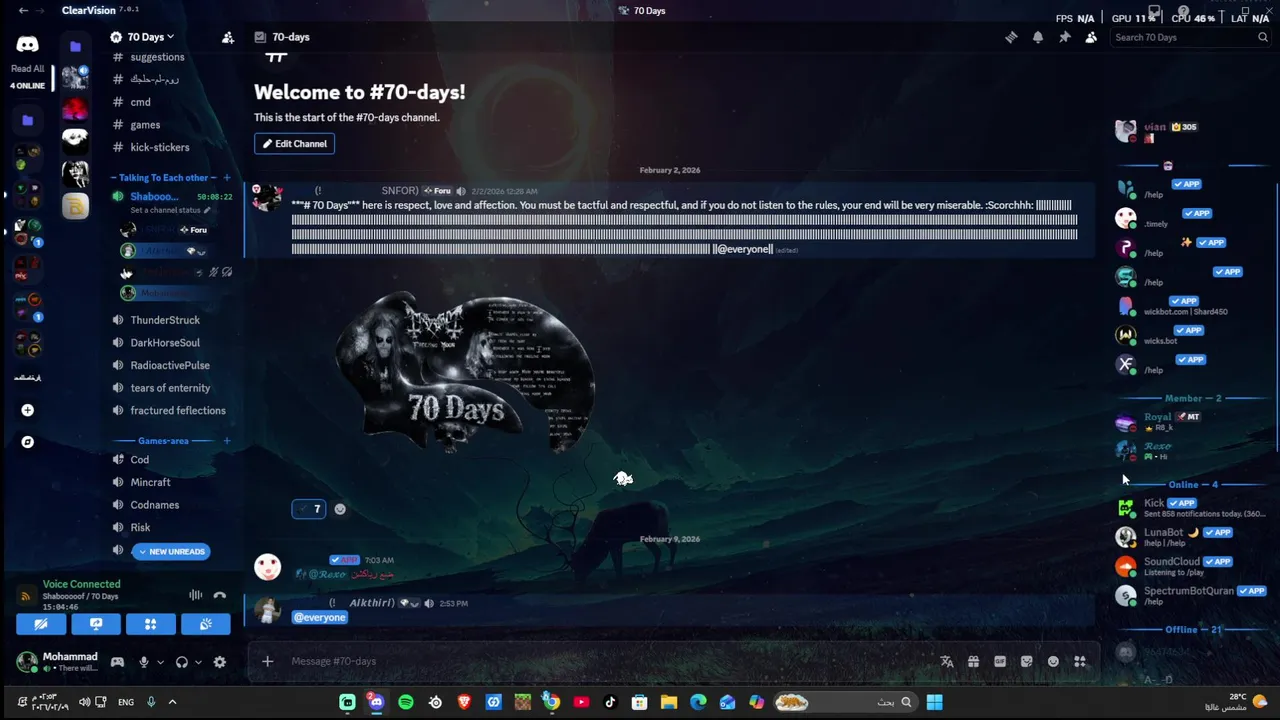Join fractured feflections voice channel

point(178,410)
